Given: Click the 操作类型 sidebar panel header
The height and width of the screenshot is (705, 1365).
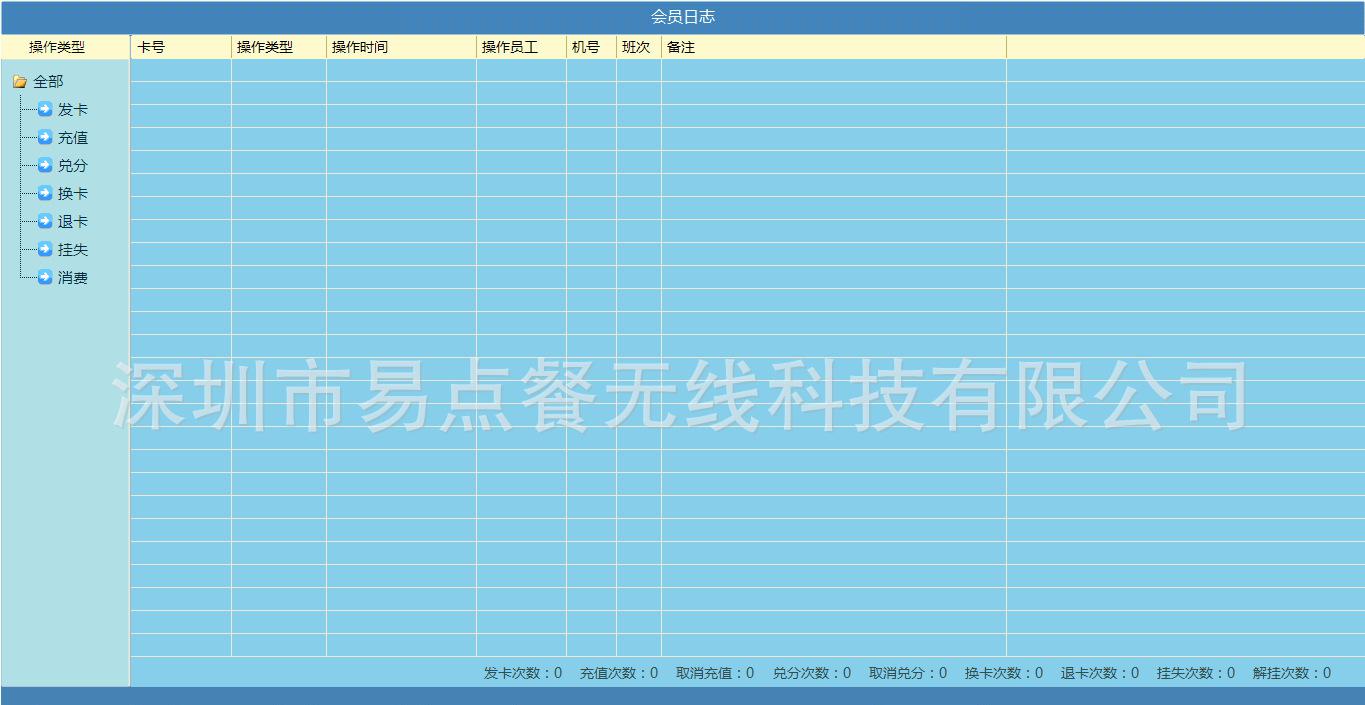Looking at the screenshot, I should [x=65, y=47].
